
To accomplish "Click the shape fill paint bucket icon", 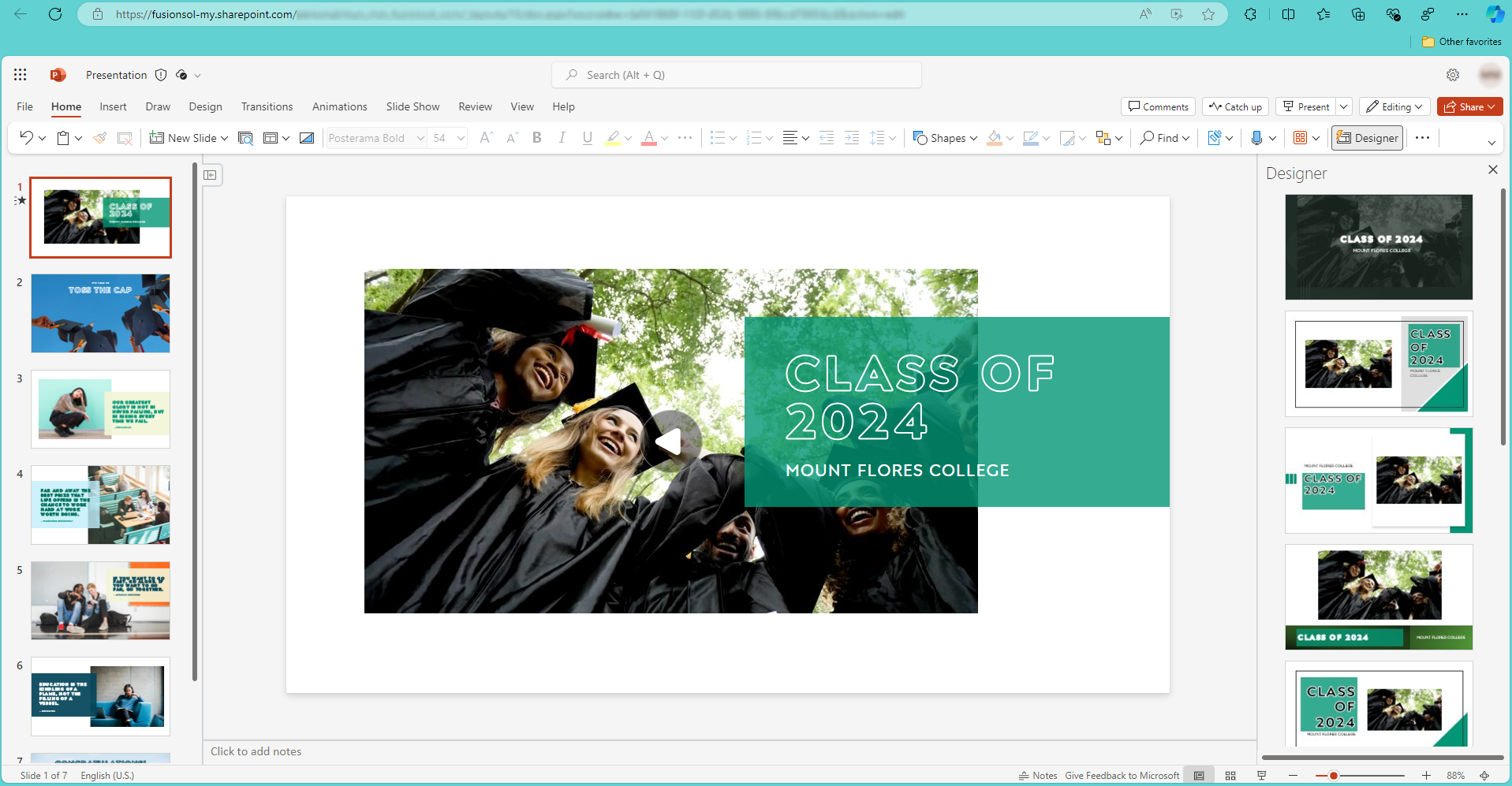I will pyautogui.click(x=995, y=138).
